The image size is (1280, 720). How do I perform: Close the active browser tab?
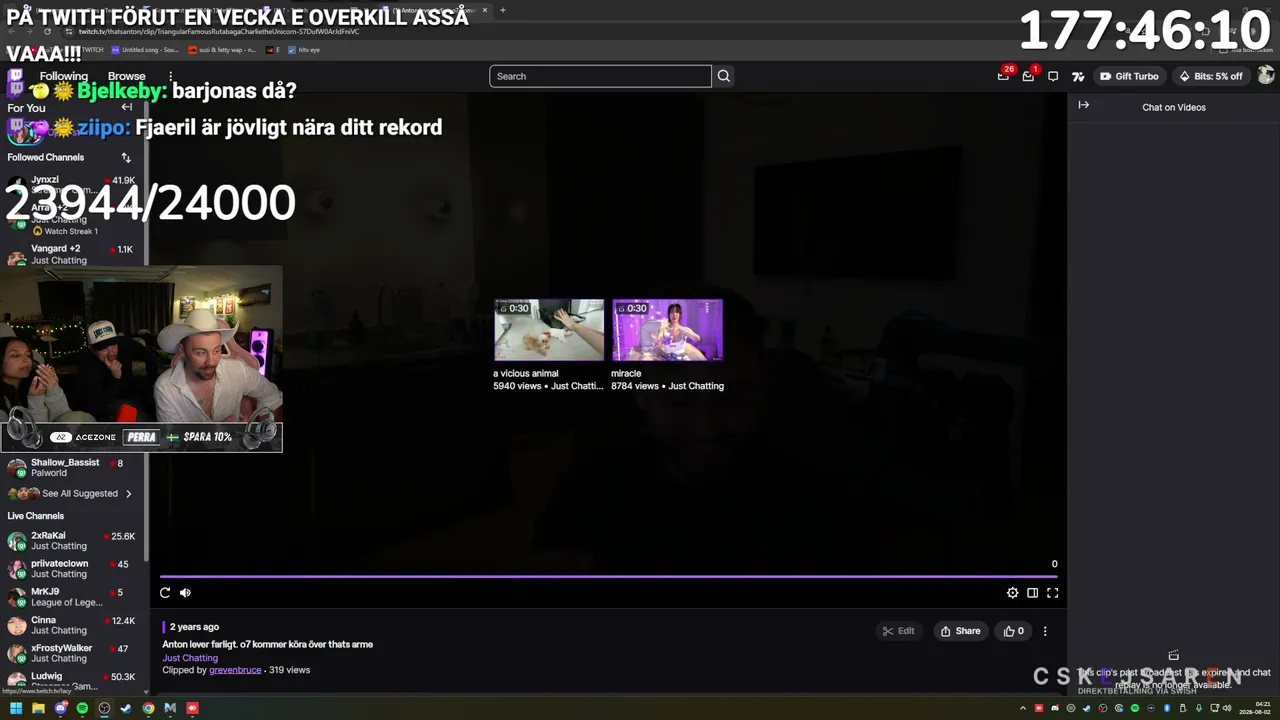(485, 10)
